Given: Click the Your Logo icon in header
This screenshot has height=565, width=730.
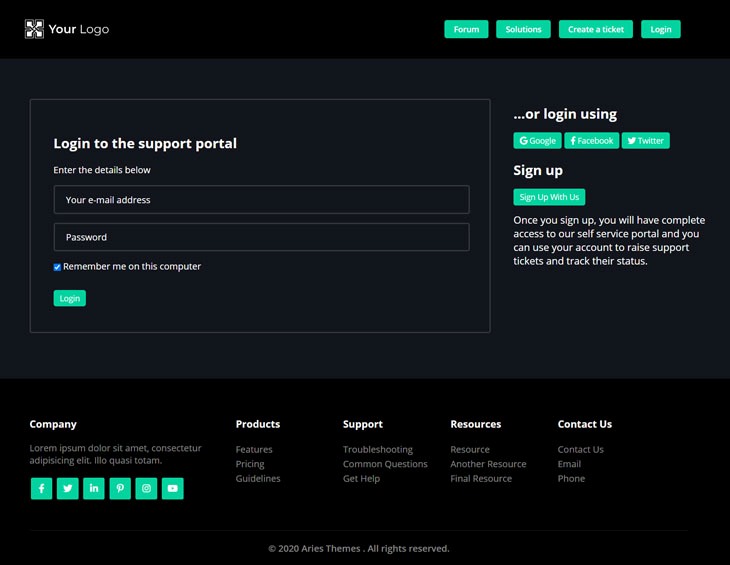Looking at the screenshot, I should [34, 29].
